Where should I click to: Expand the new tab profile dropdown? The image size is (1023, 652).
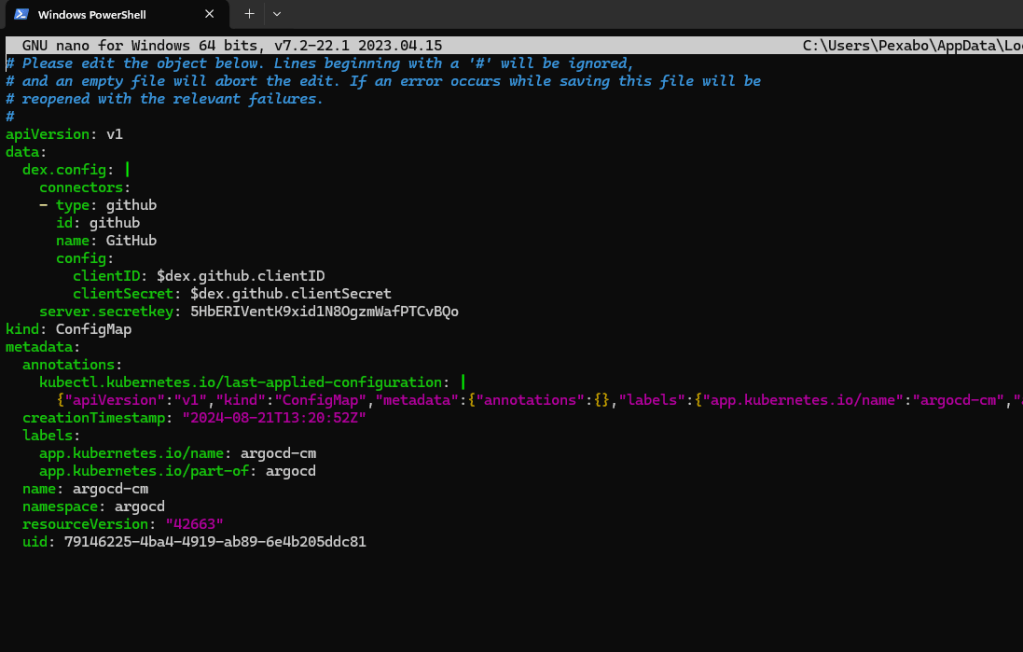coord(277,14)
